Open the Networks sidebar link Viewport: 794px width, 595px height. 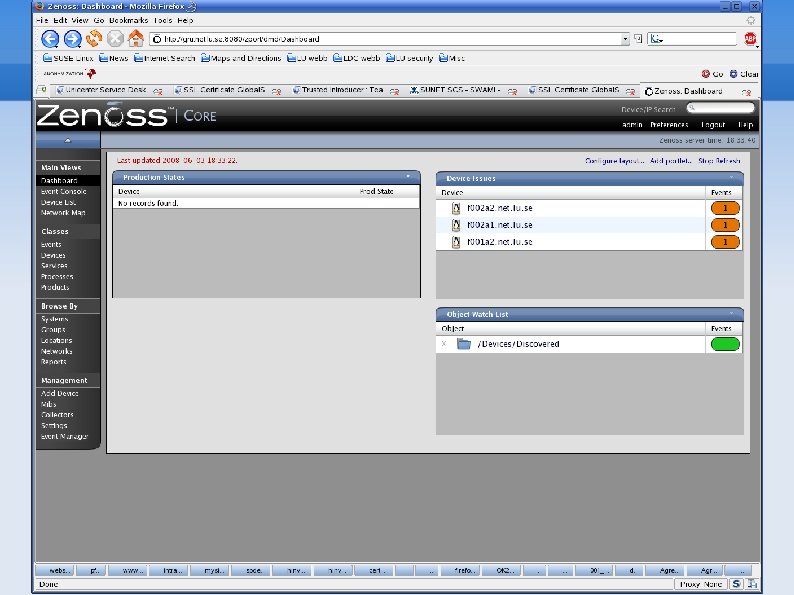coord(56,351)
